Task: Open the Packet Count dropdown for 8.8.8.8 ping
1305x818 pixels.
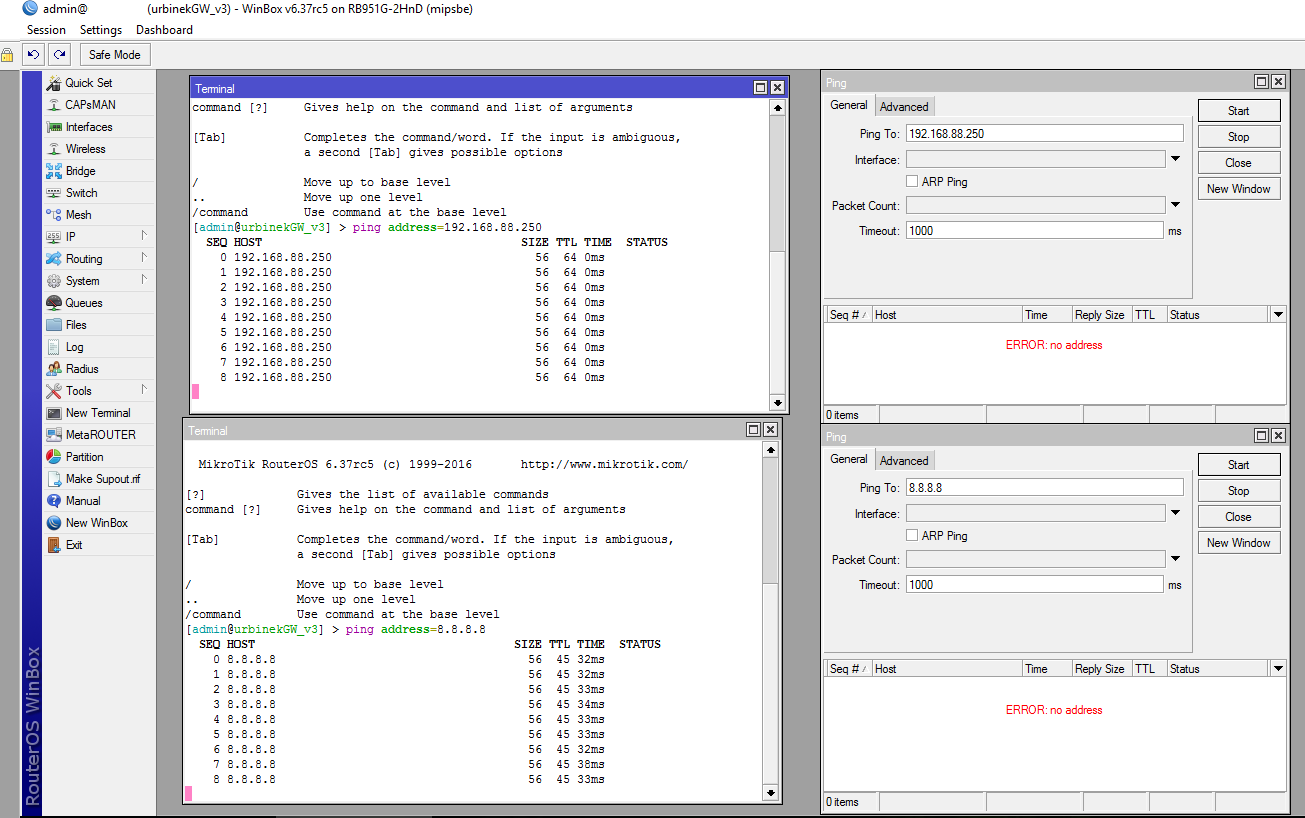Action: tap(1175, 558)
